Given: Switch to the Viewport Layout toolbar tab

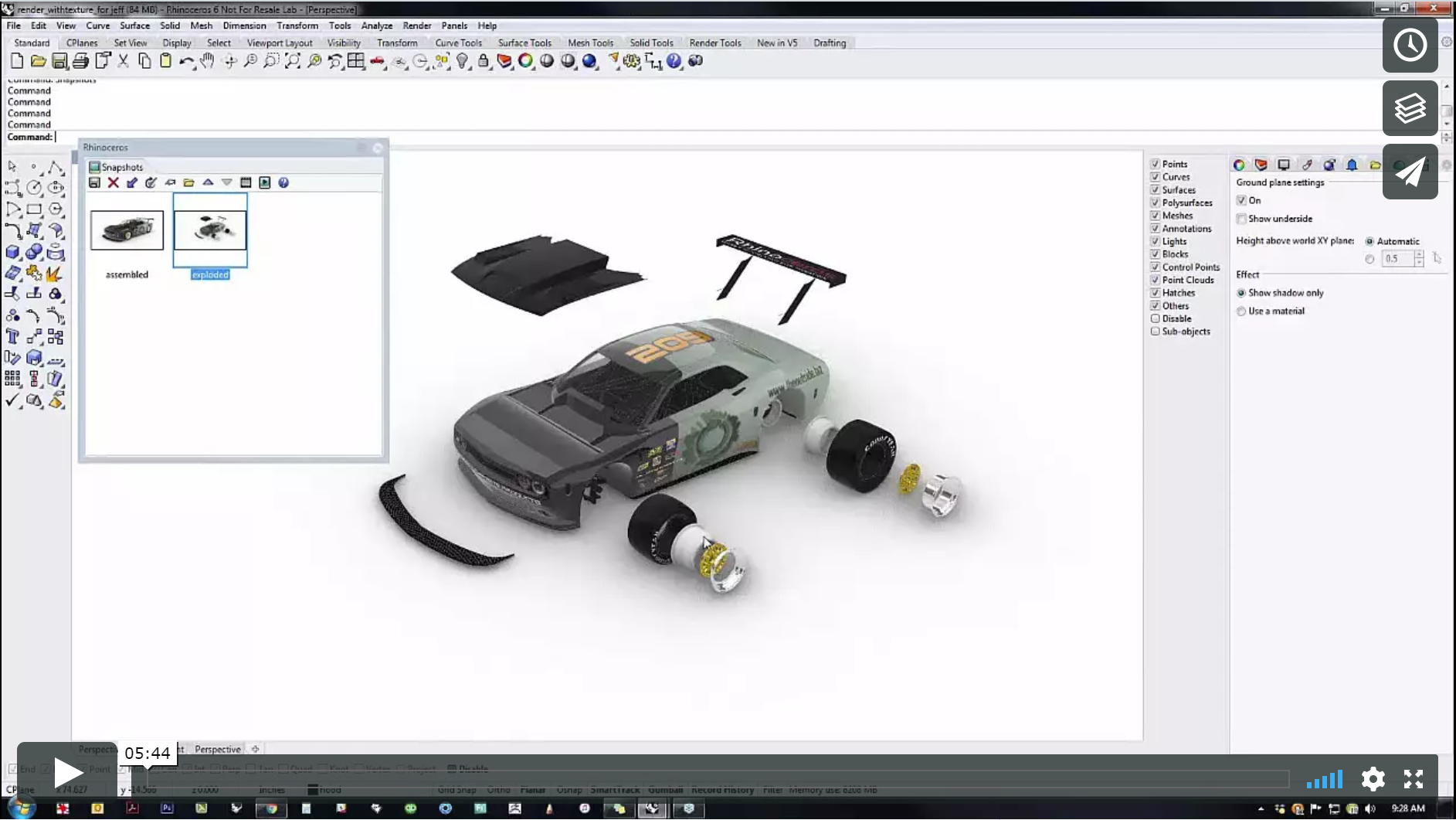Looking at the screenshot, I should 280,43.
